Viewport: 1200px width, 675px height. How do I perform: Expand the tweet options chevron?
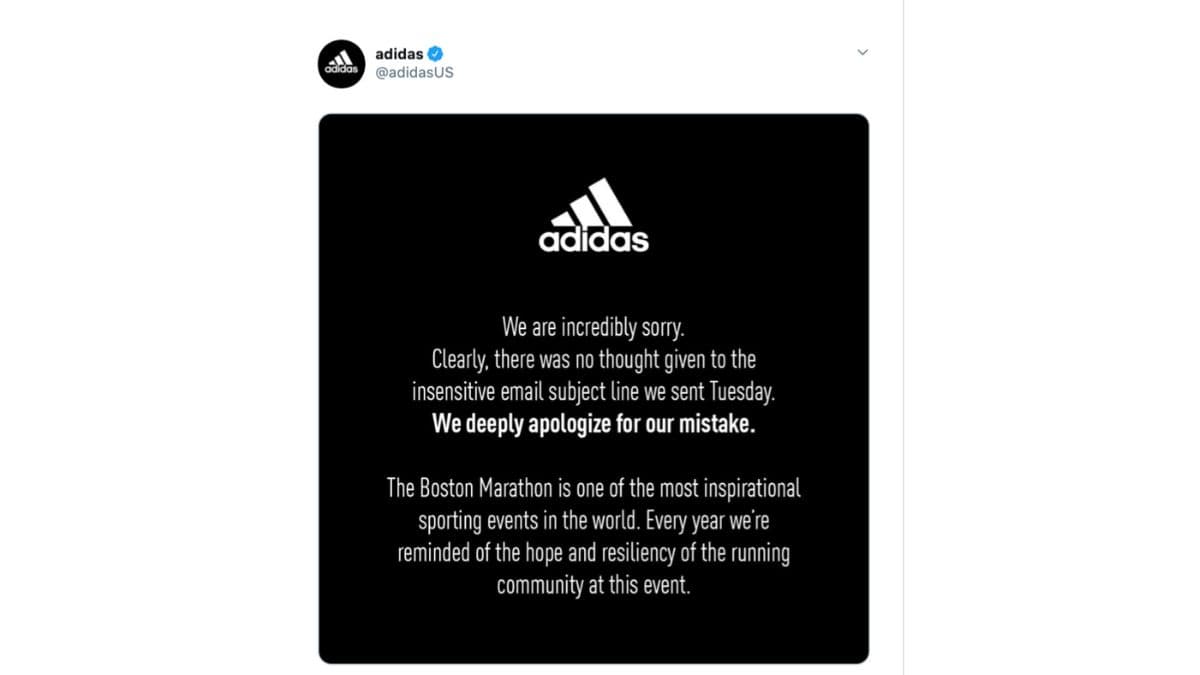pos(862,52)
